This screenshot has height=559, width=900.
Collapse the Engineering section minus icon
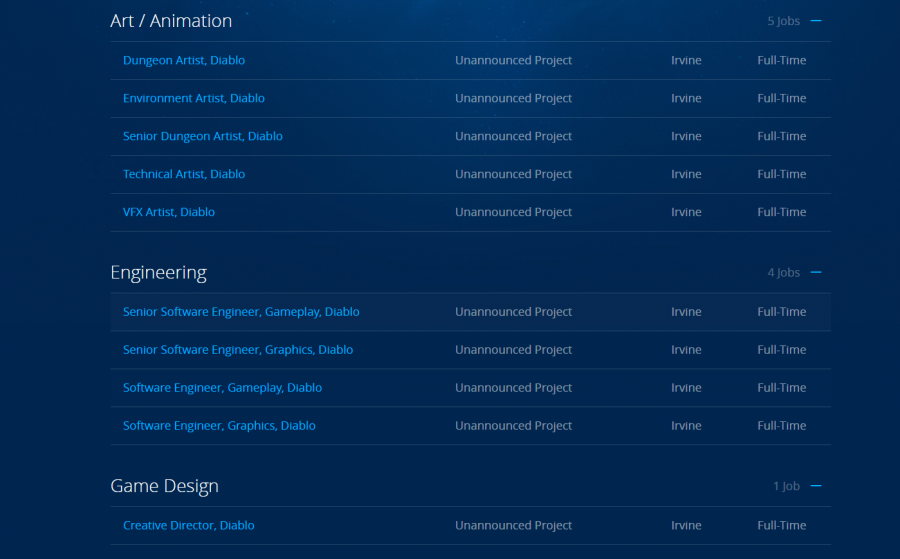[816, 273]
